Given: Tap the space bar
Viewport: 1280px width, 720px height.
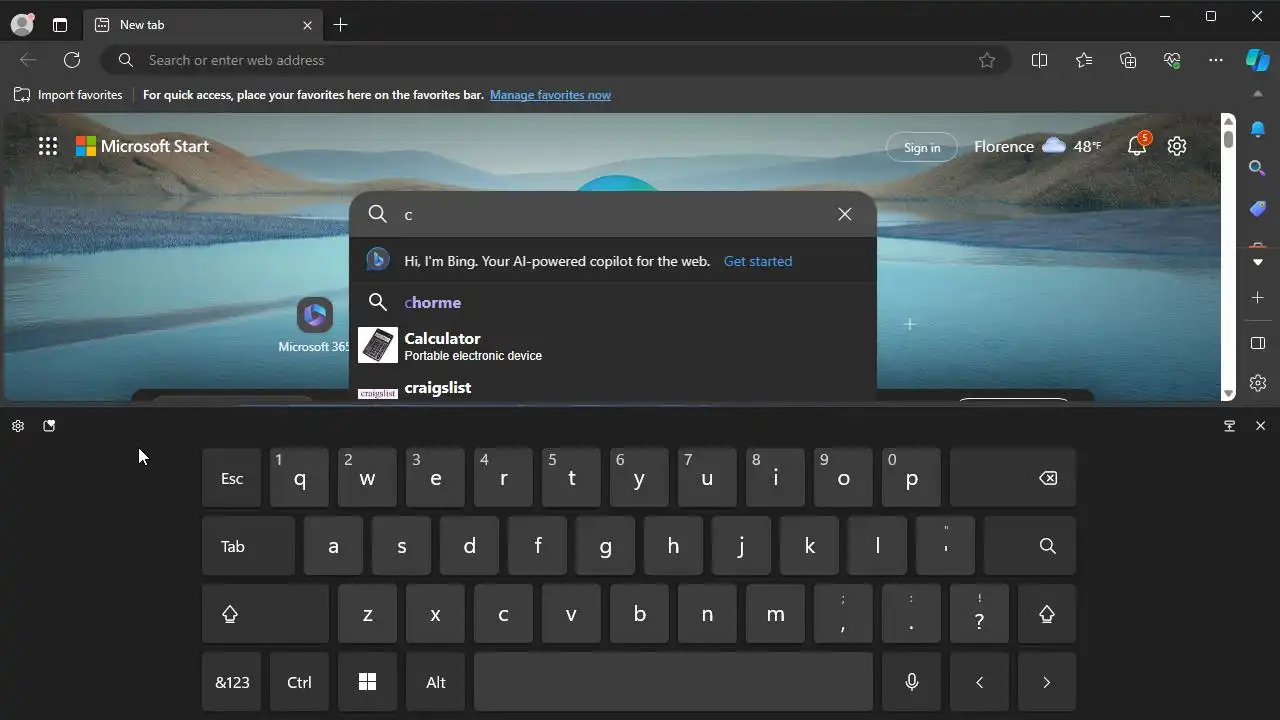Looking at the screenshot, I should click(673, 682).
